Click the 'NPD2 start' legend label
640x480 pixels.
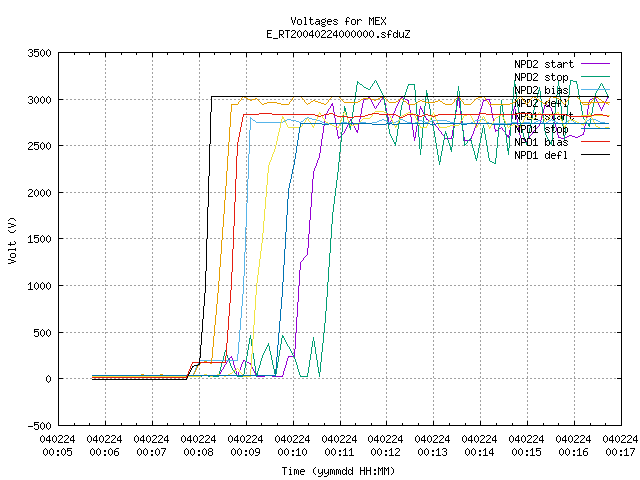[544, 64]
